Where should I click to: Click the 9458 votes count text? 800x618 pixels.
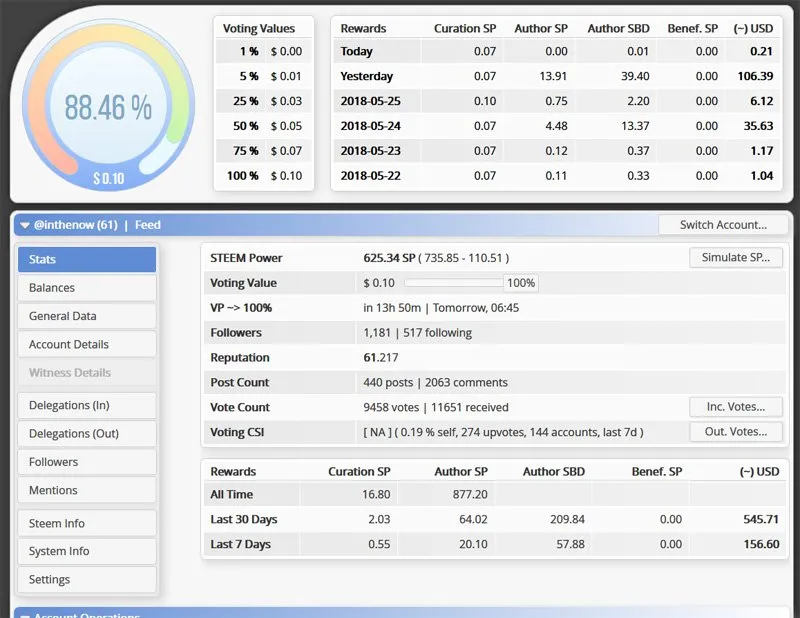click(391, 407)
